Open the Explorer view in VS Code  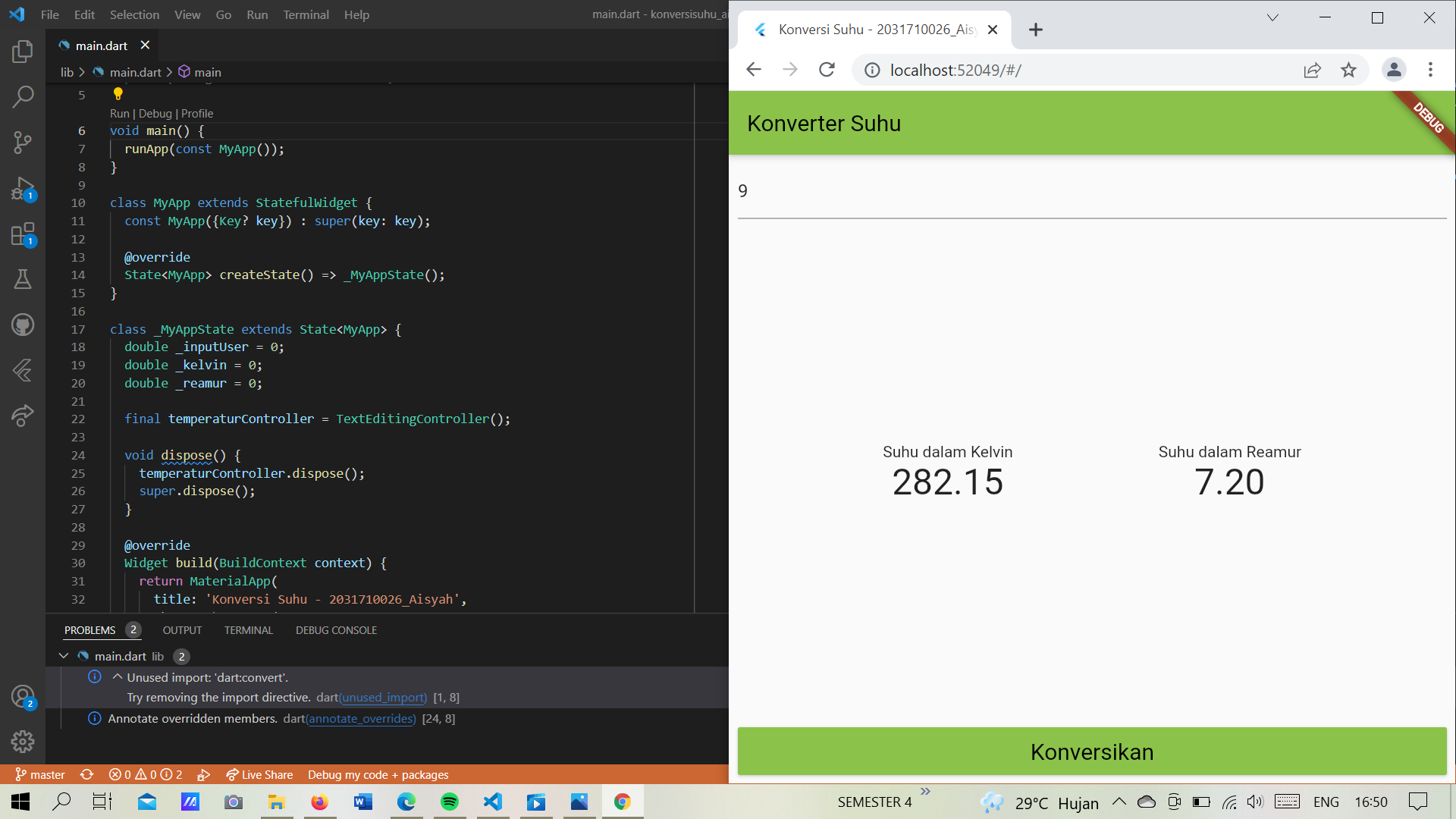tap(23, 52)
